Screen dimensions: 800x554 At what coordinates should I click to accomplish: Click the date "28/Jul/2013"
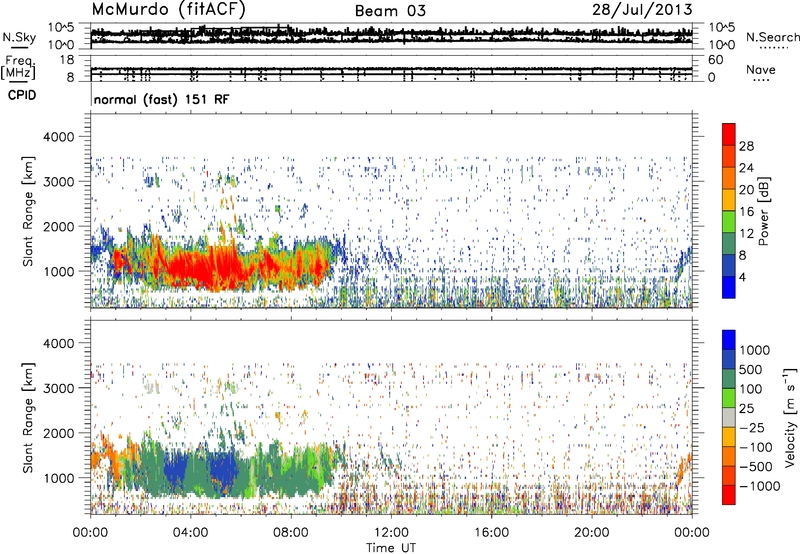click(x=642, y=10)
